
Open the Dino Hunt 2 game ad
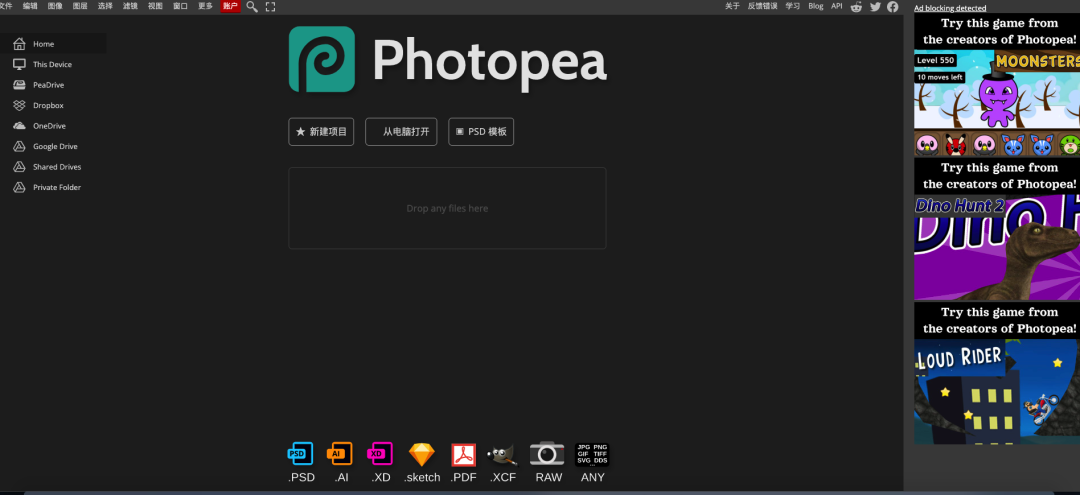point(997,230)
